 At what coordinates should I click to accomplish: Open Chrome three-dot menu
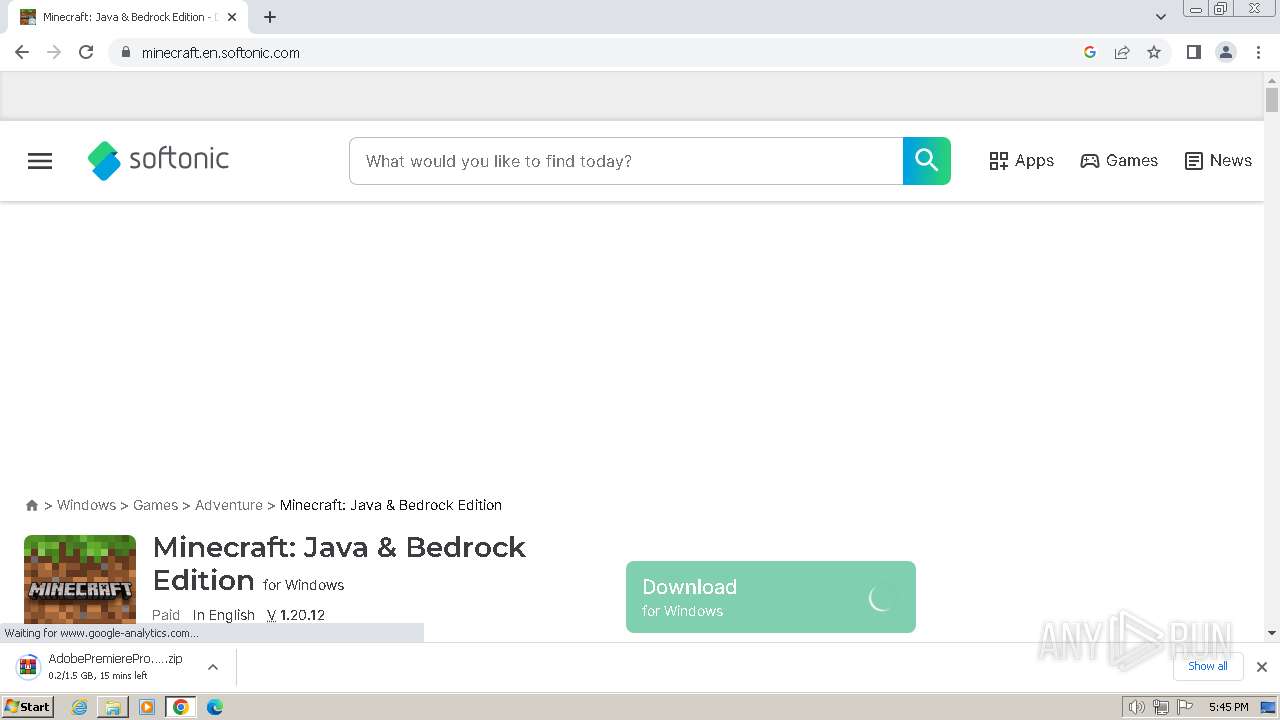1258,52
